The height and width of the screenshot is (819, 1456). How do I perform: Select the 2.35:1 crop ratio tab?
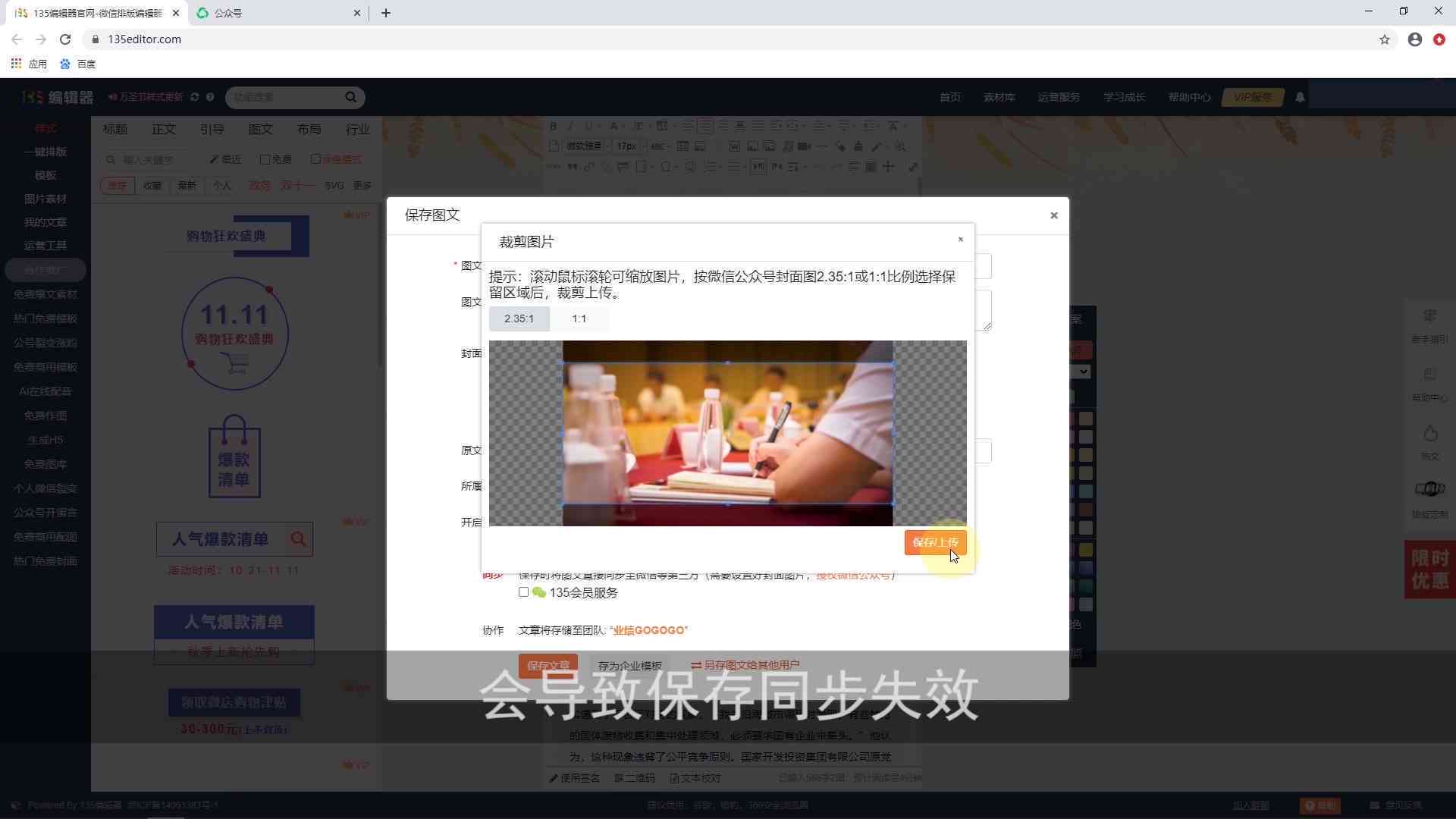pyautogui.click(x=519, y=318)
